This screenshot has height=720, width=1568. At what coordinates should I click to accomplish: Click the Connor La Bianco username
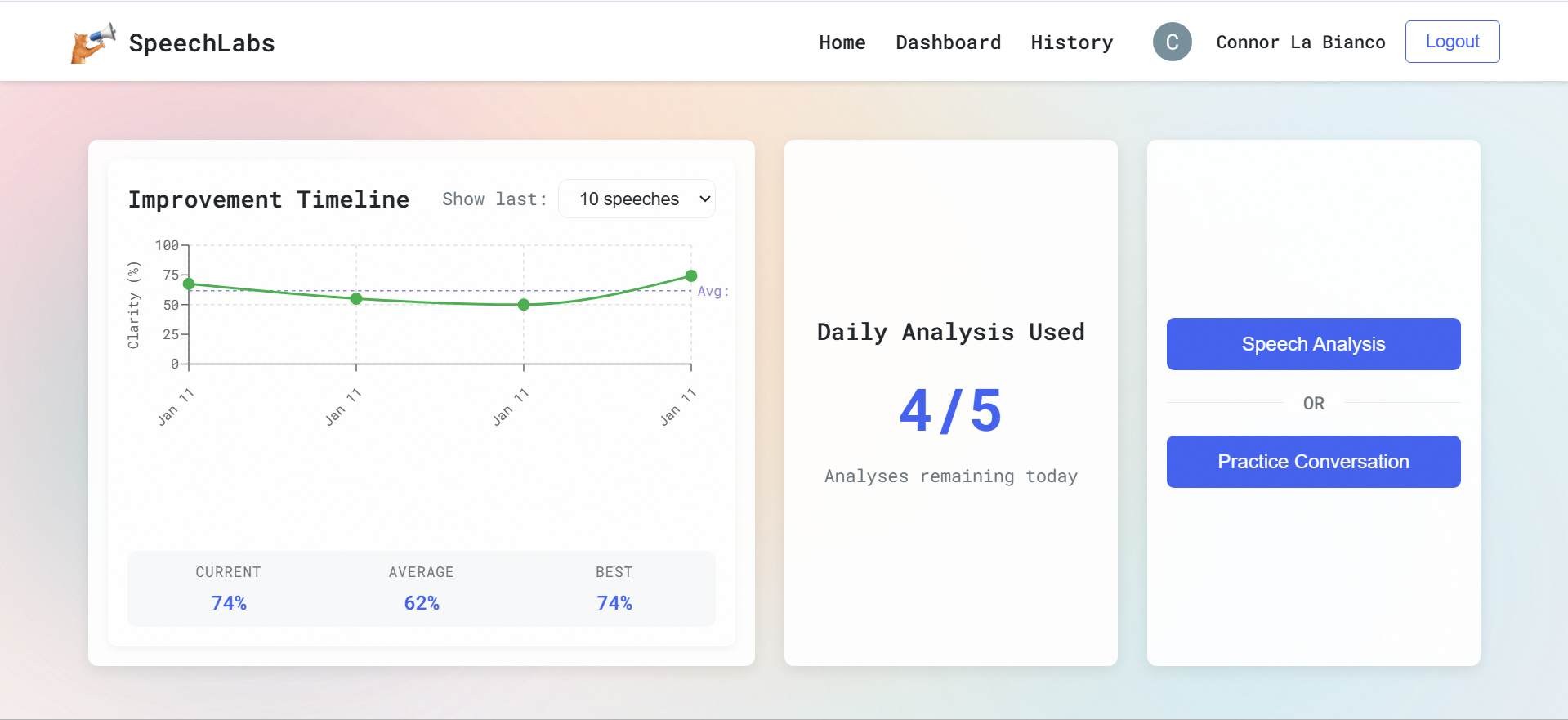click(1301, 42)
